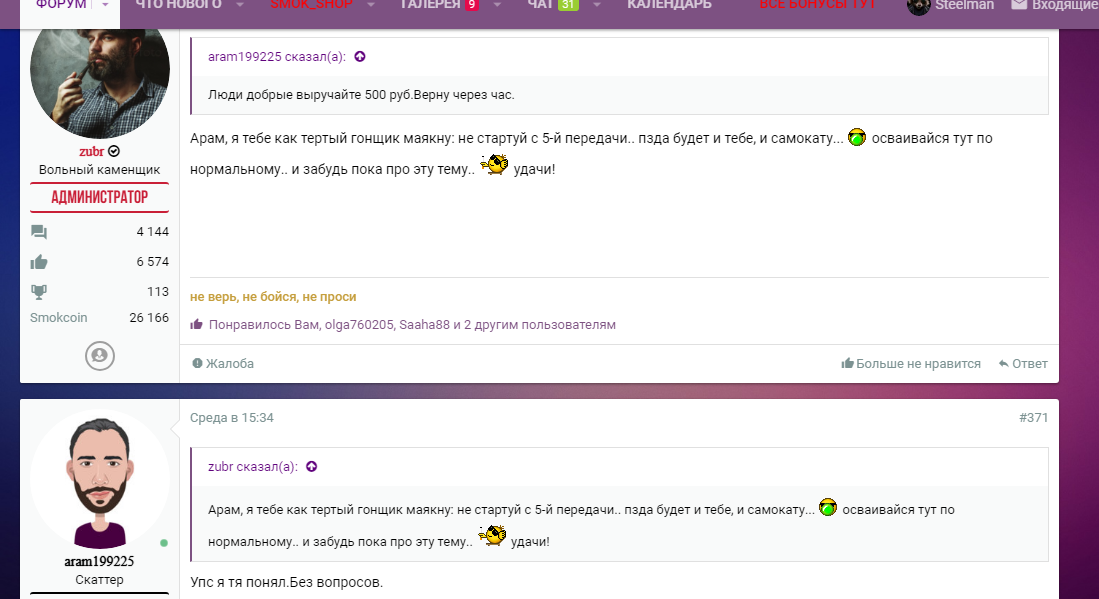The height and width of the screenshot is (599, 1099).
Task: Expand the ЧАТ dropdown arrow
Action: coord(596,5)
